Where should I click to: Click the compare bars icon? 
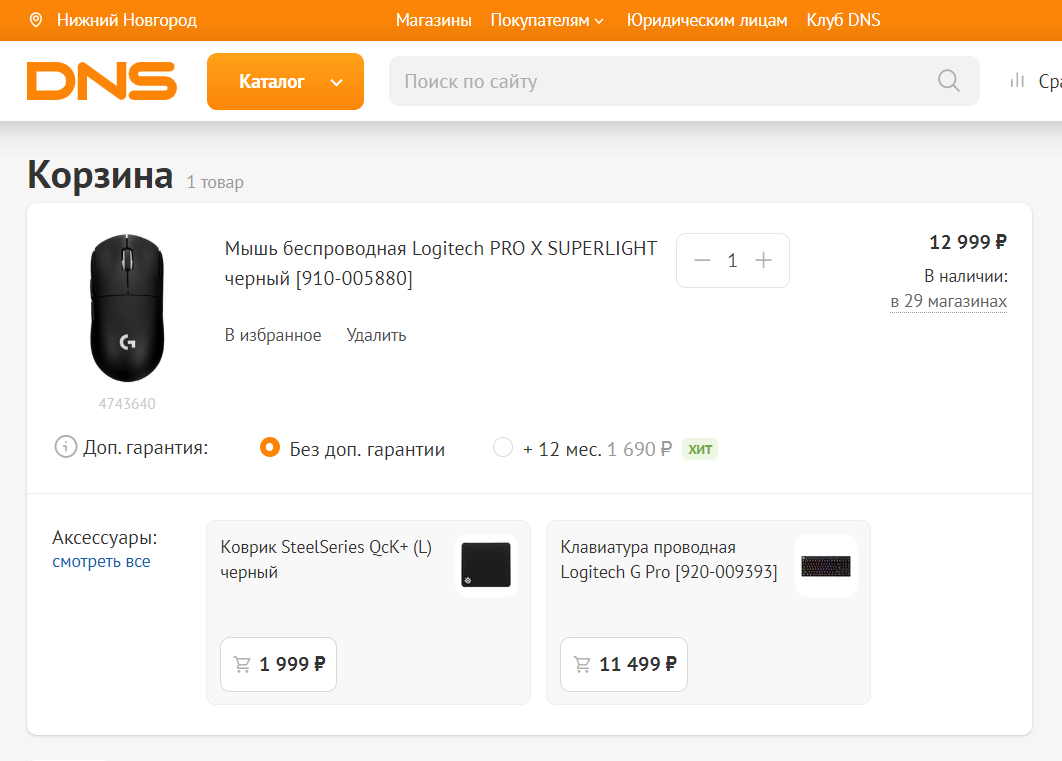click(x=1018, y=81)
